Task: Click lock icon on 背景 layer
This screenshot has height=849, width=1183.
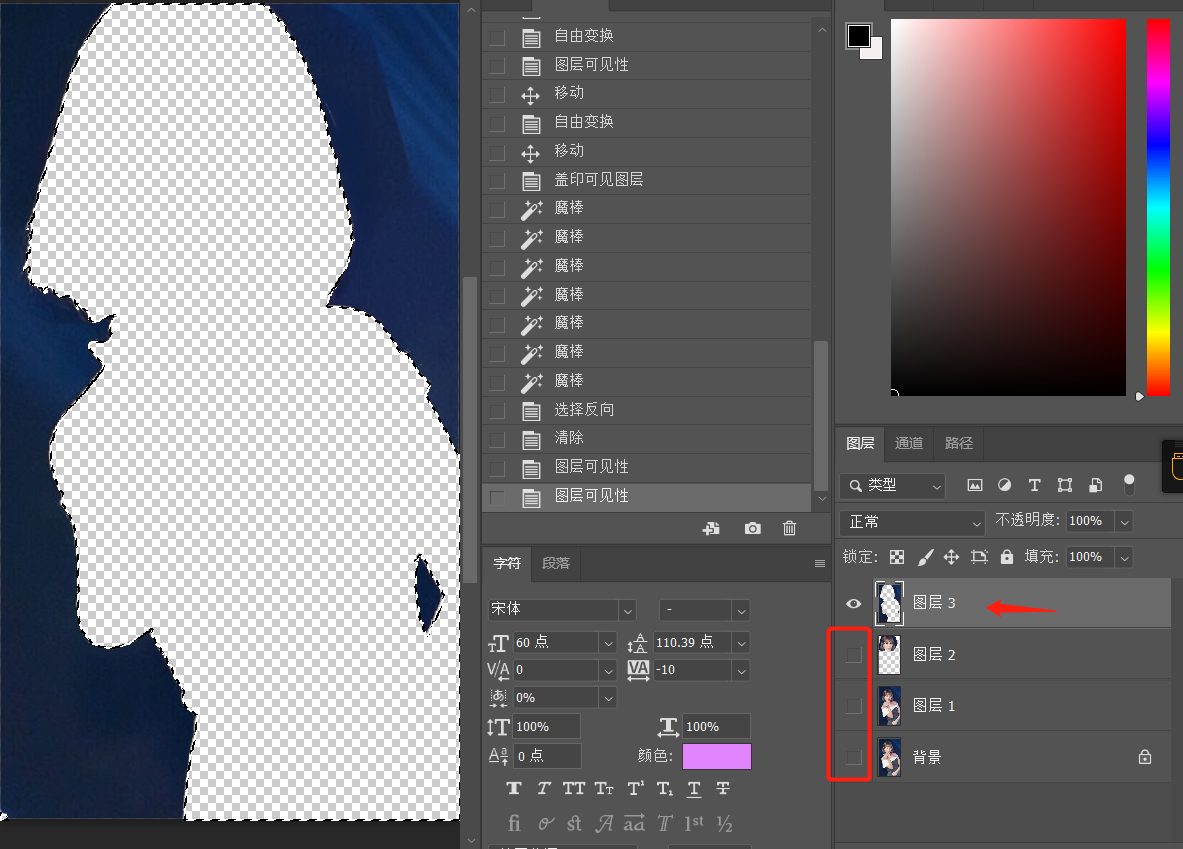Action: 1145,756
